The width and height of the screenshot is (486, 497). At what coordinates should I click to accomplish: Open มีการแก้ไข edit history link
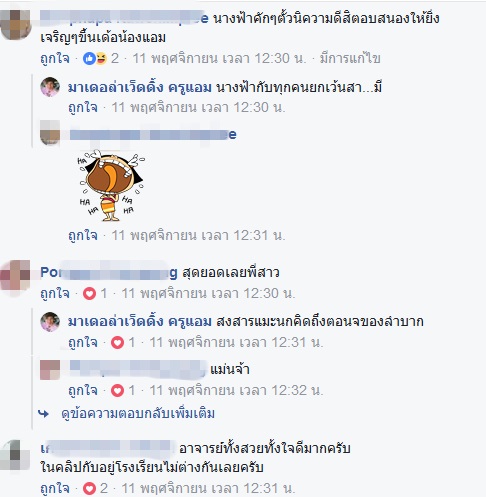coord(350,59)
